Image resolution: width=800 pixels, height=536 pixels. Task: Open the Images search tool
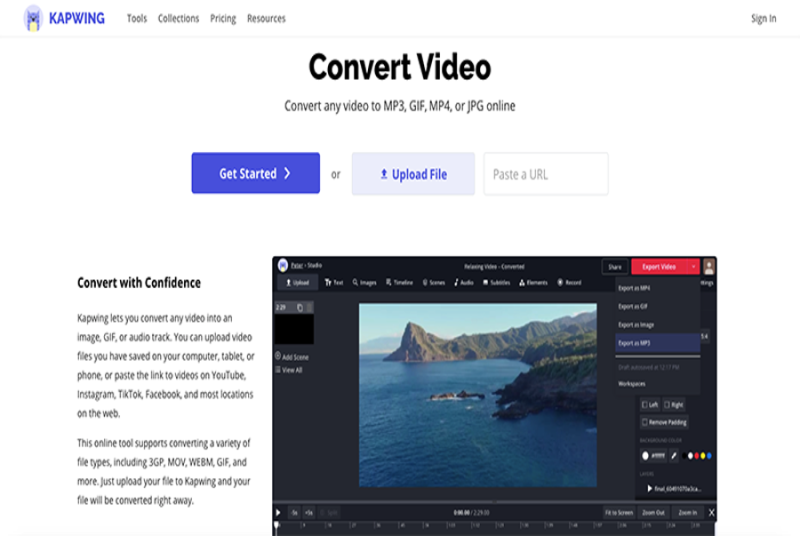(x=364, y=283)
